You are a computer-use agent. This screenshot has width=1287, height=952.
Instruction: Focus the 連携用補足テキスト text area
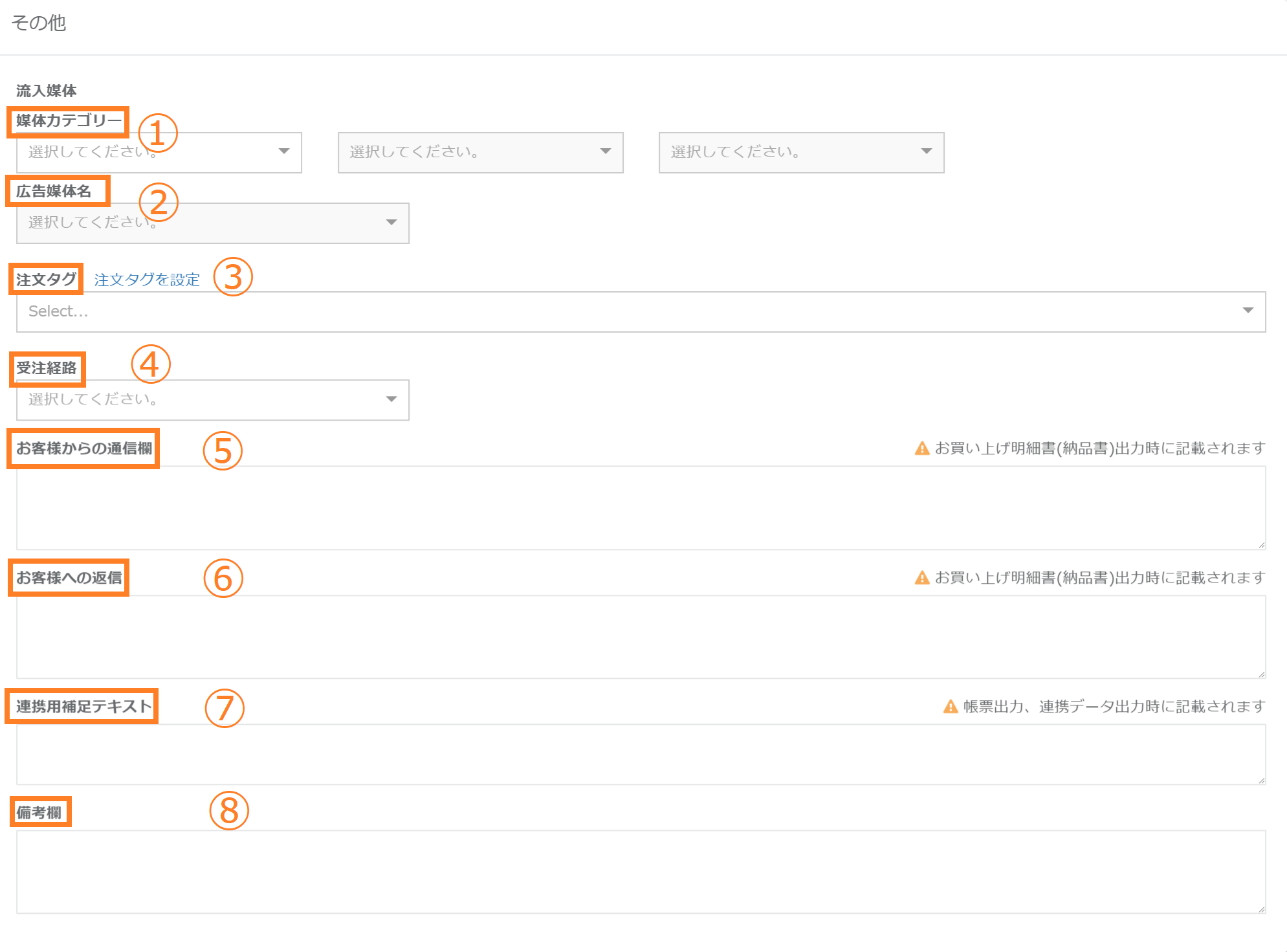pos(641,755)
